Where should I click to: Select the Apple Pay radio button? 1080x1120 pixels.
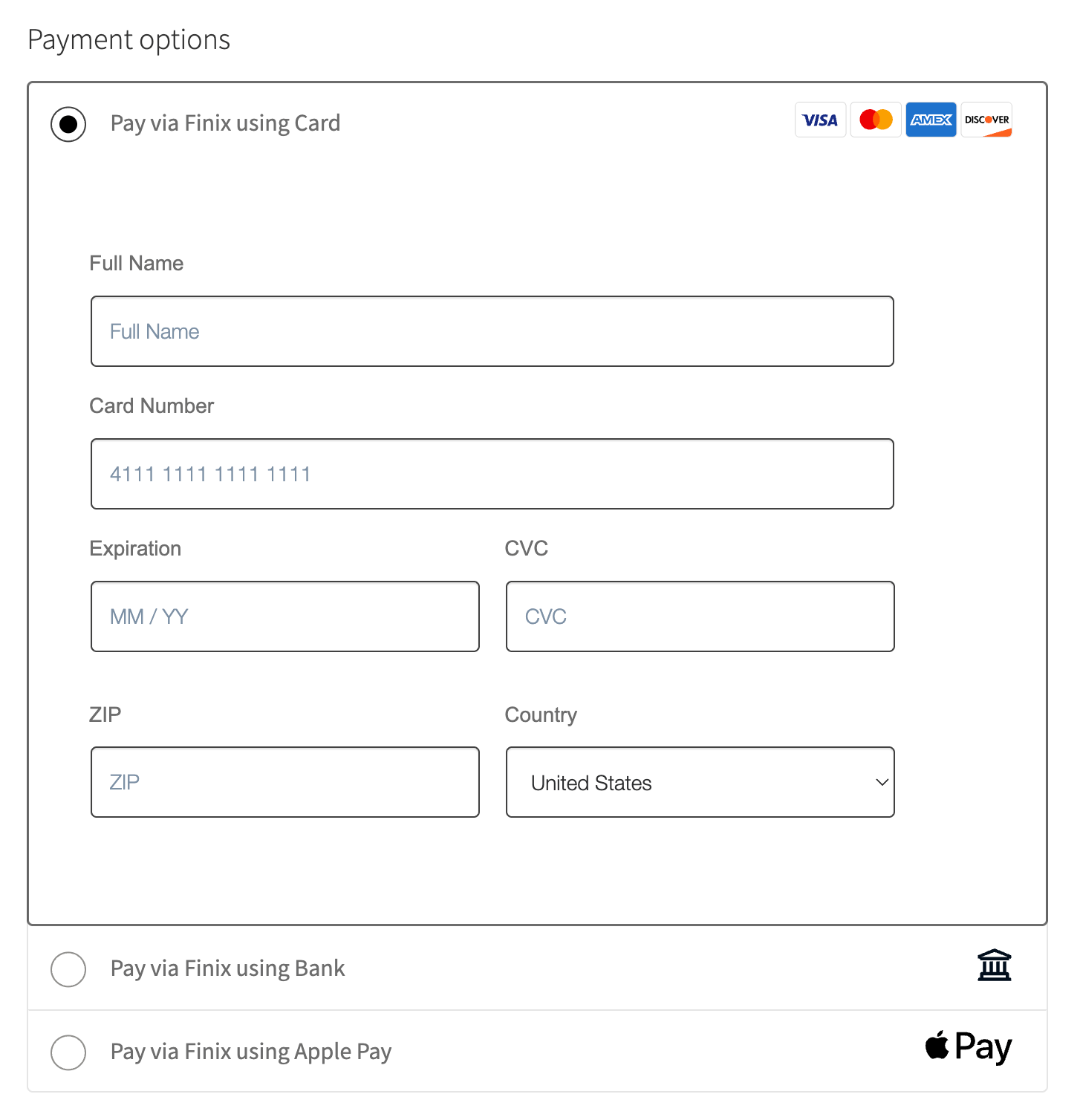(x=68, y=1052)
